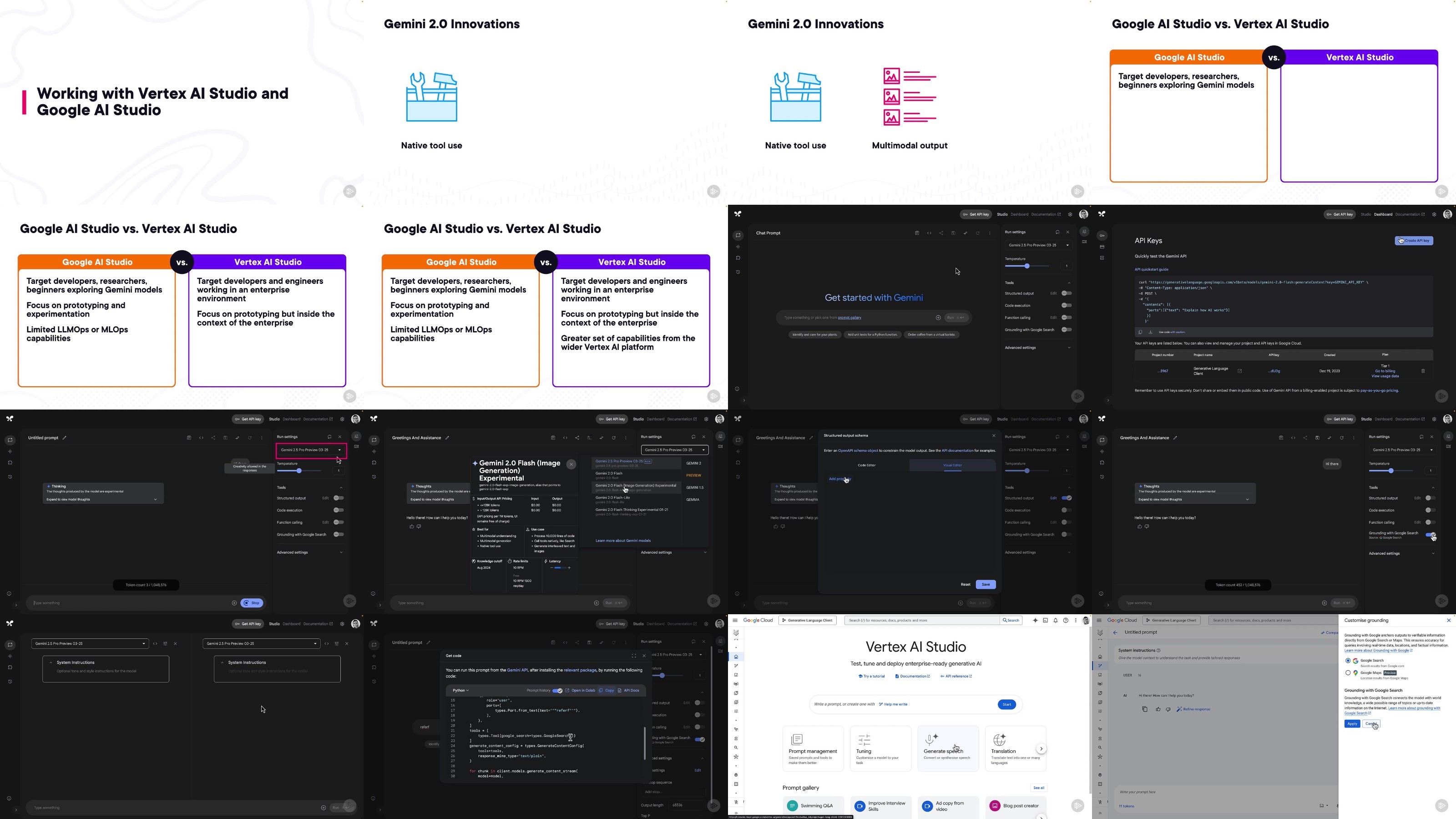Close the Gemini 2.0 Flash Image Generation info card
1456x819 pixels.
(x=571, y=464)
